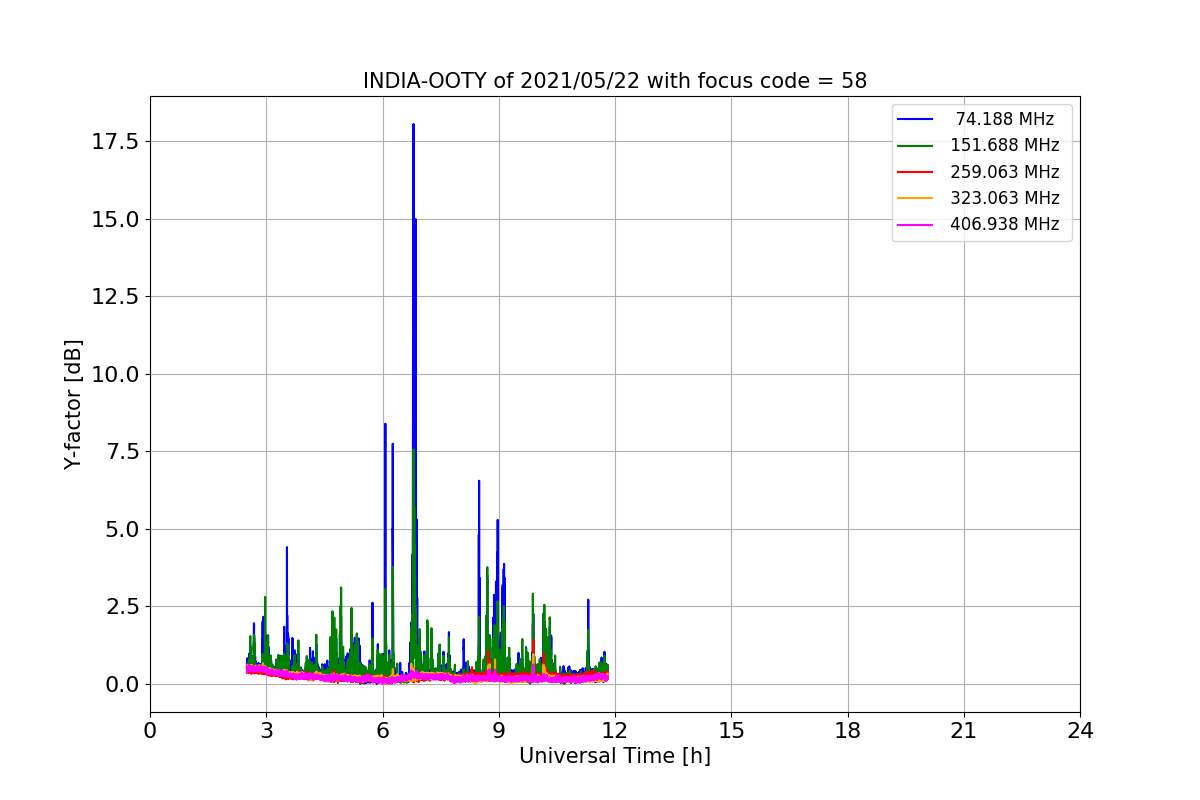Click the blue peak near 8.4 dB at 6h
The width and height of the screenshot is (1200, 800).
tap(385, 425)
